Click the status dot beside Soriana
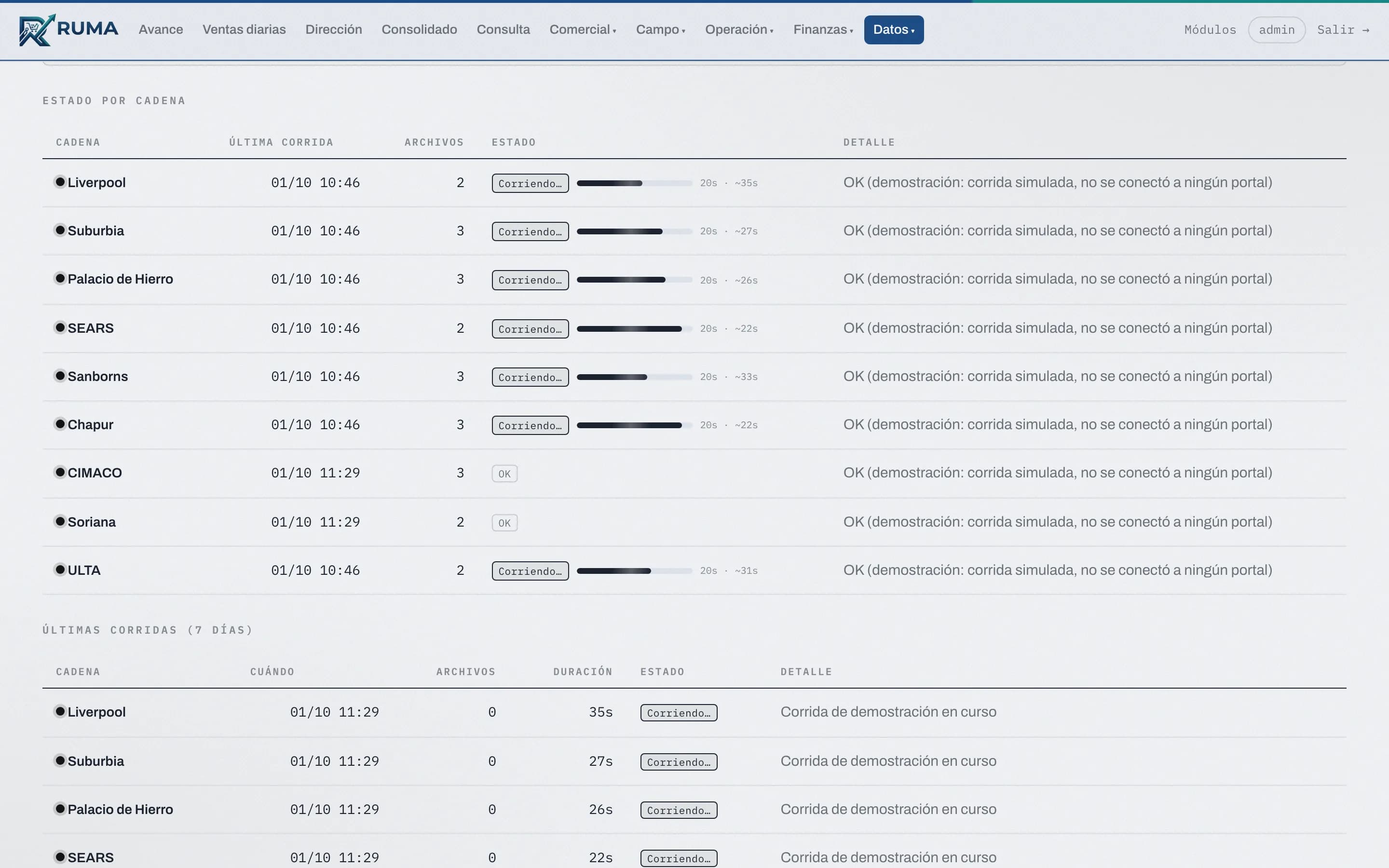 click(x=60, y=522)
